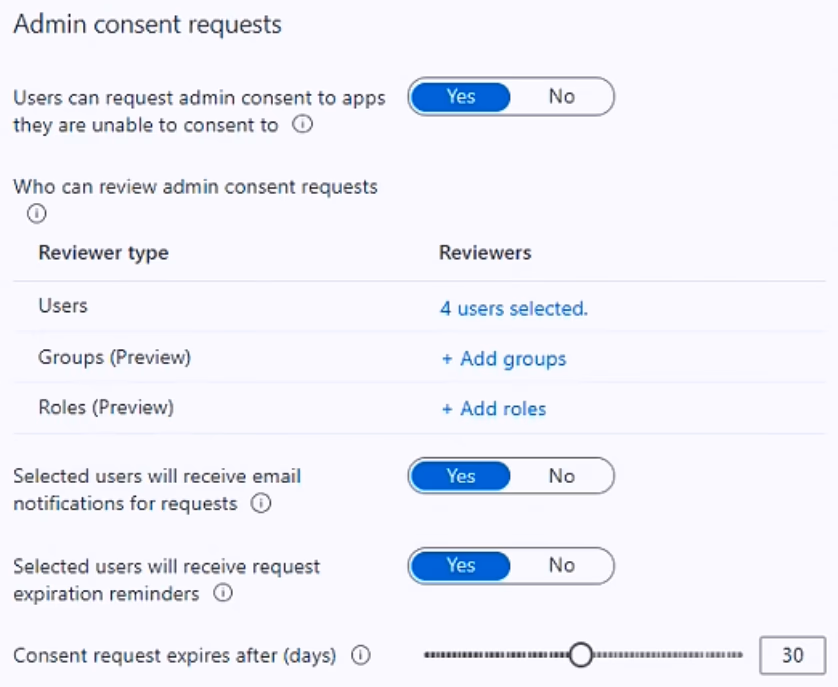838x687 pixels.
Task: Select Yes for request expiration reminders
Action: pos(461,565)
